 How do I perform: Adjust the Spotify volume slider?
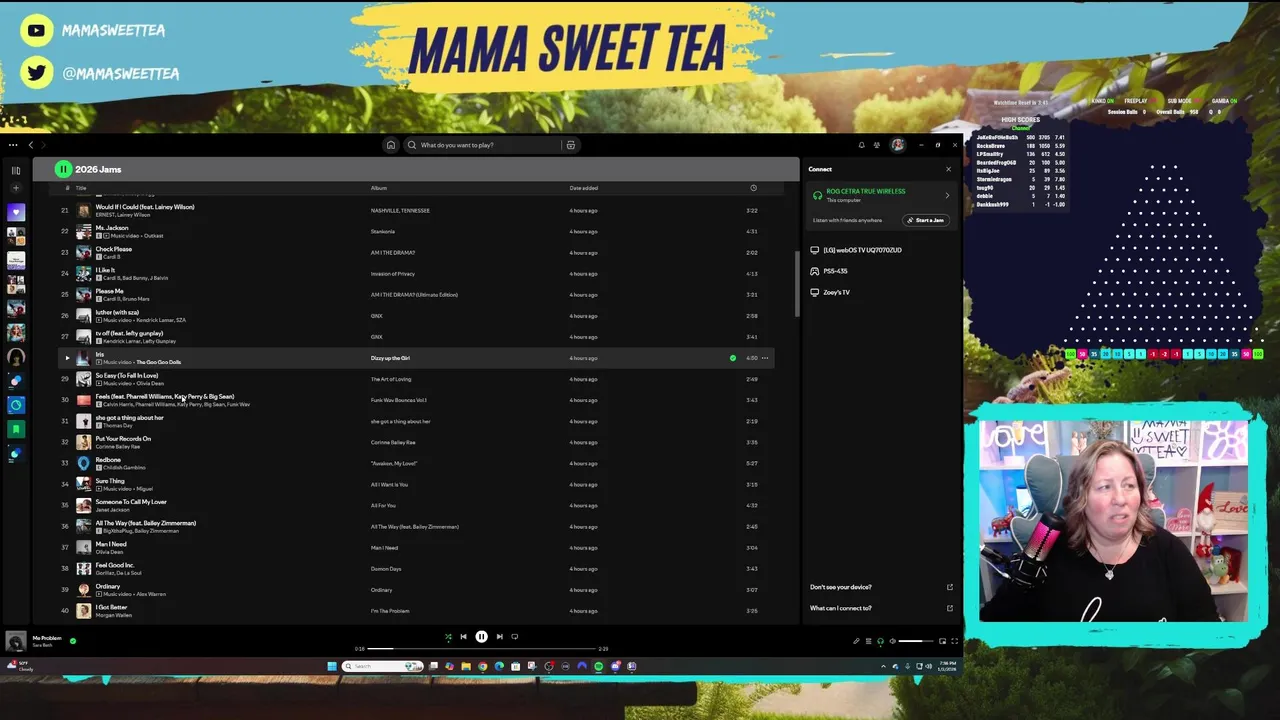916,641
